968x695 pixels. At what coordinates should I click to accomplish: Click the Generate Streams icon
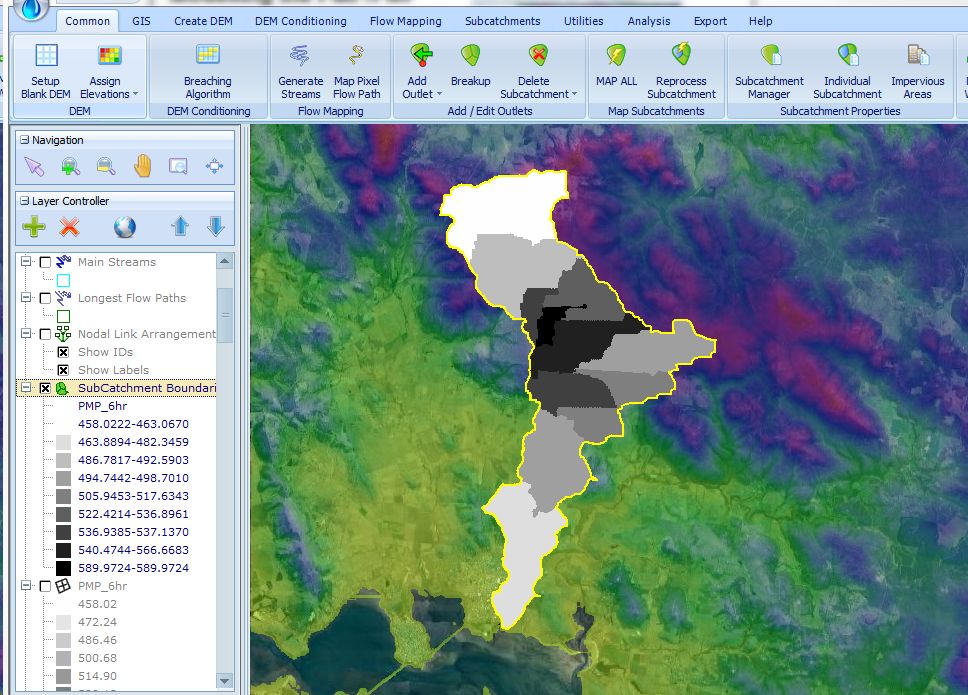coord(300,57)
